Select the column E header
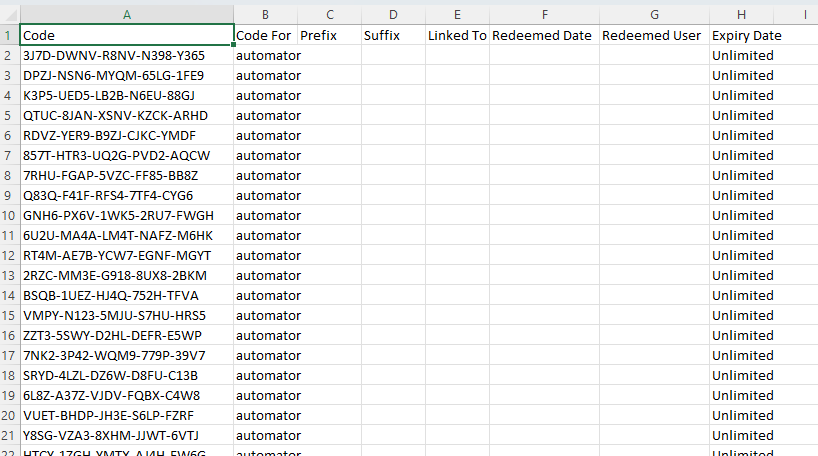818x456 pixels. (457, 14)
